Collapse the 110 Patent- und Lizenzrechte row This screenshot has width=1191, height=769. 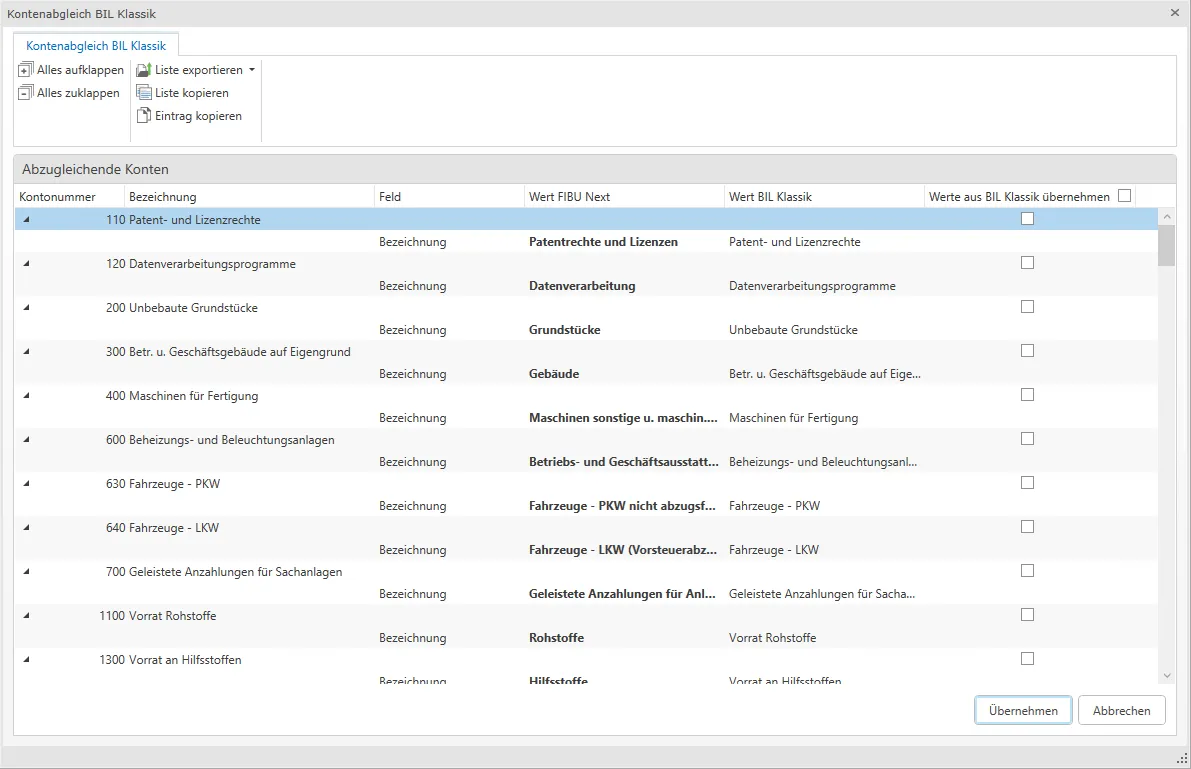pyautogui.click(x=27, y=220)
